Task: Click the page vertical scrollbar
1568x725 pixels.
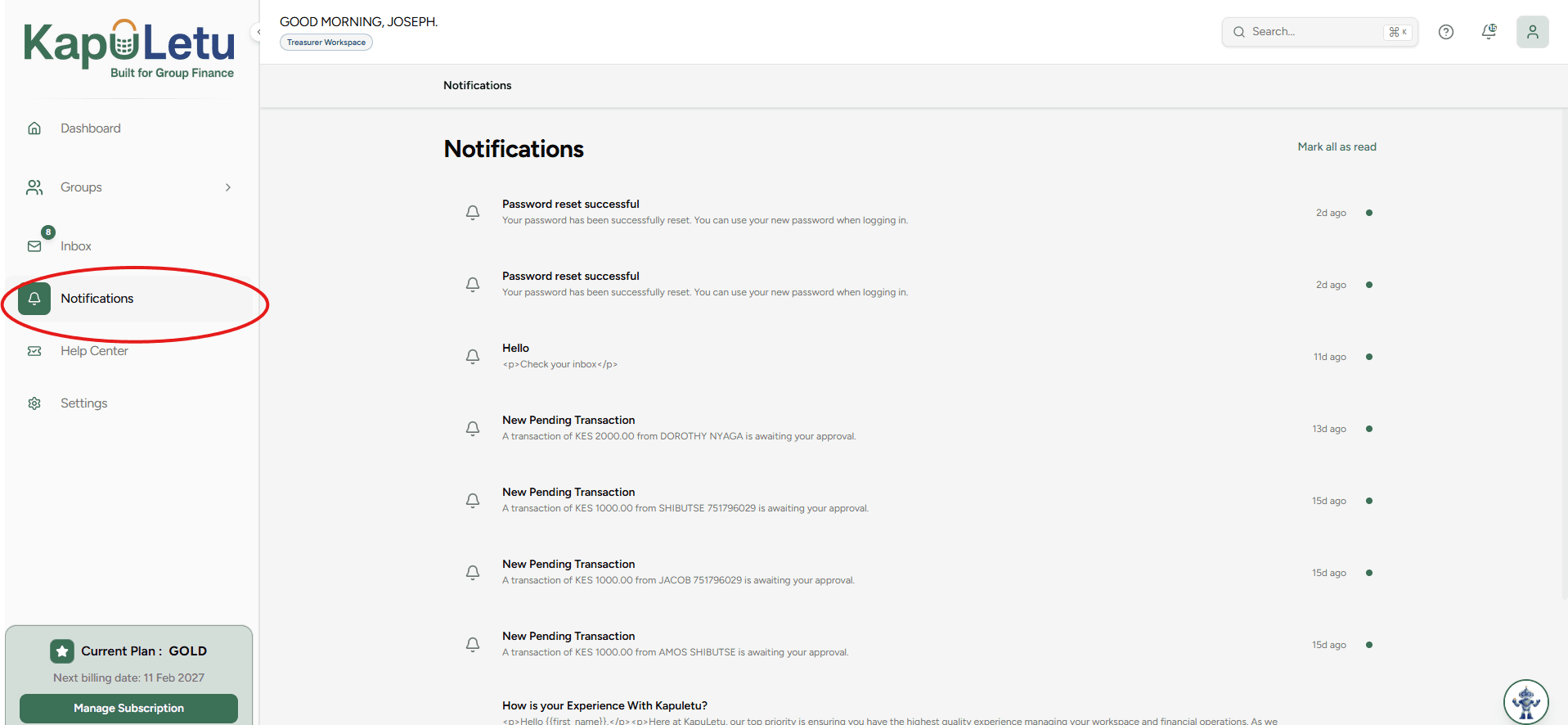Action: pos(1564,355)
